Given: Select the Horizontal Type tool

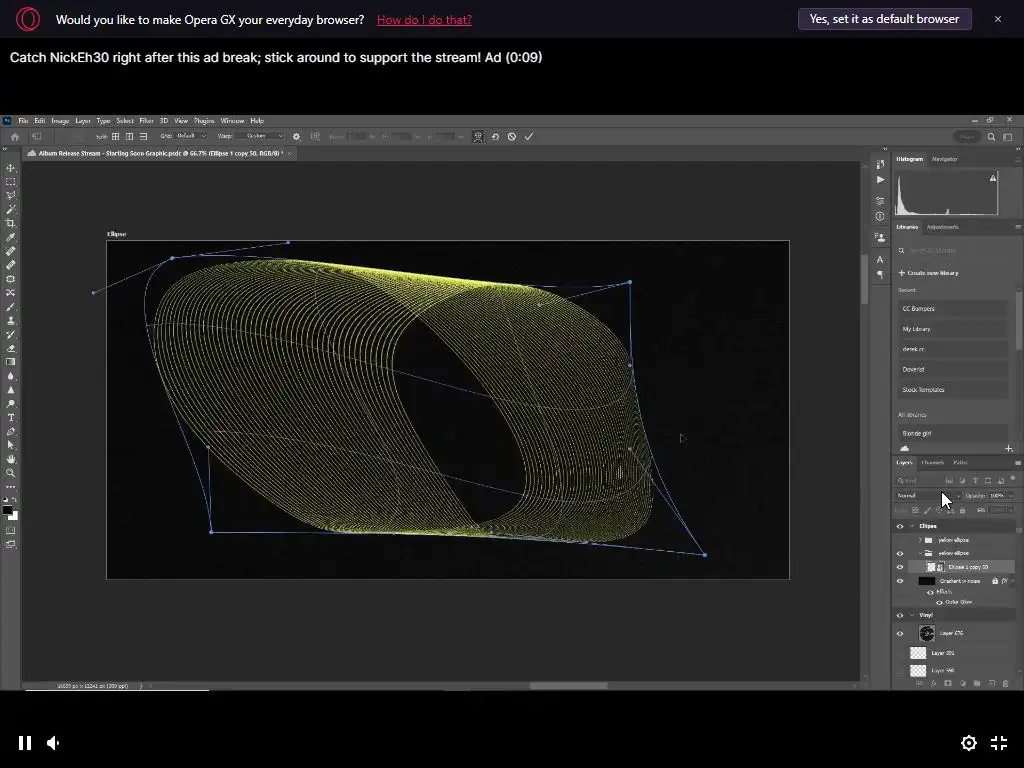Looking at the screenshot, I should 10,417.
